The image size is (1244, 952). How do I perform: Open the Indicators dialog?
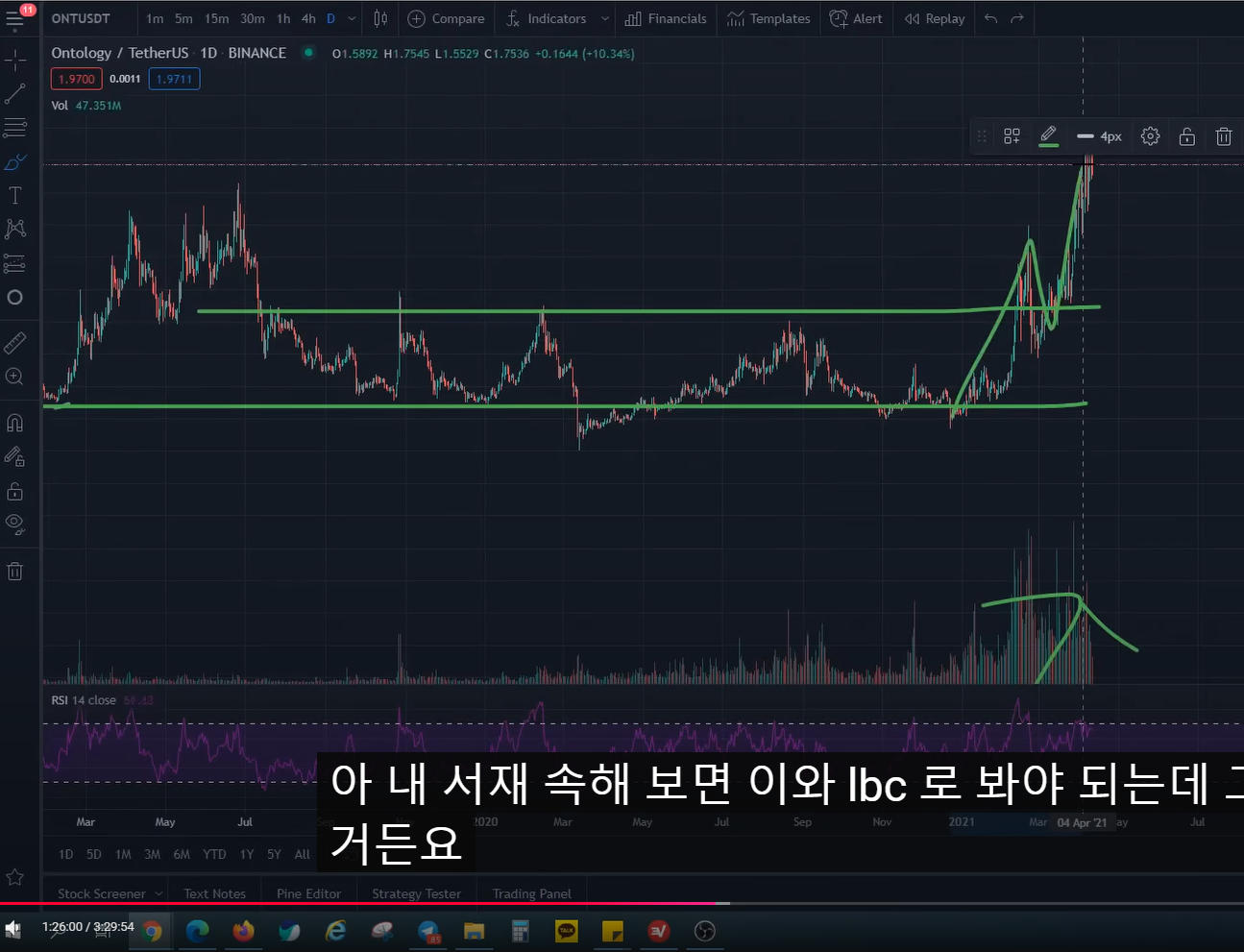(x=547, y=18)
